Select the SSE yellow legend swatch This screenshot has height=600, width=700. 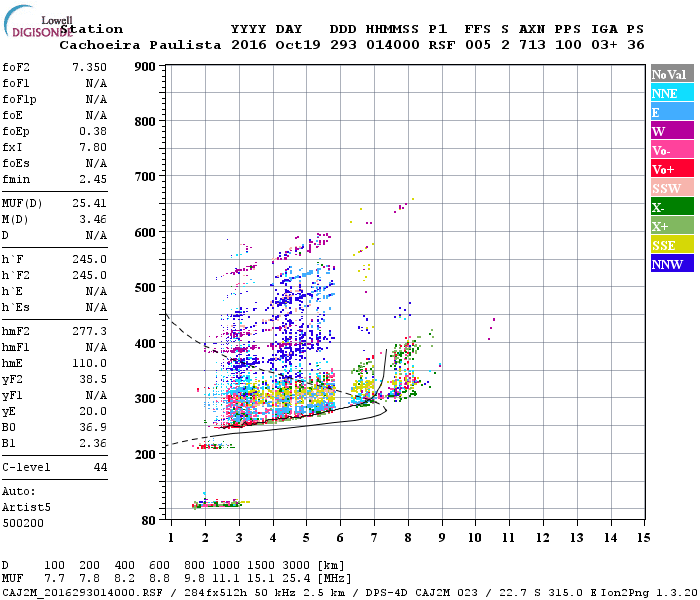[x=672, y=245]
